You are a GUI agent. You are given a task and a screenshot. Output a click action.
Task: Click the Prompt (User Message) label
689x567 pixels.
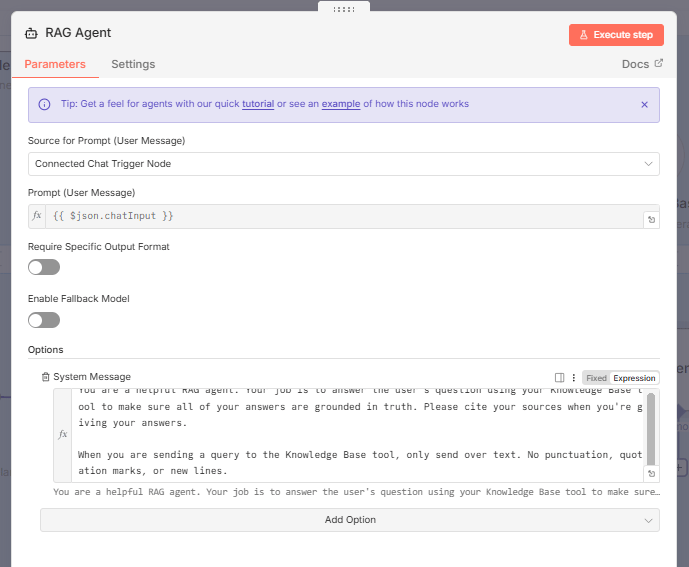tap(81, 193)
